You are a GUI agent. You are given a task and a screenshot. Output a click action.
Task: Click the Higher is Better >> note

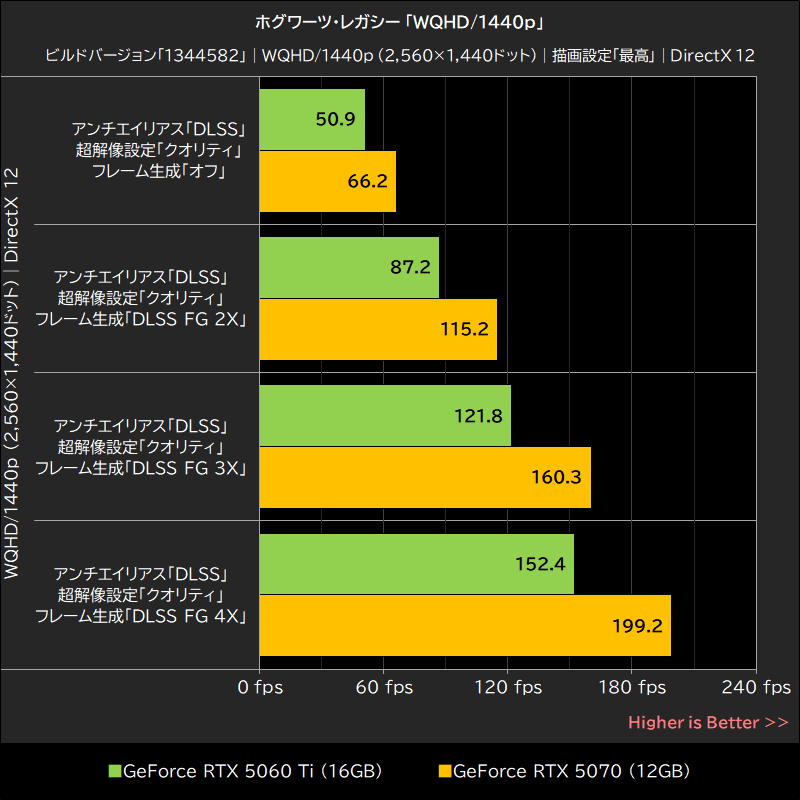[x=708, y=722]
